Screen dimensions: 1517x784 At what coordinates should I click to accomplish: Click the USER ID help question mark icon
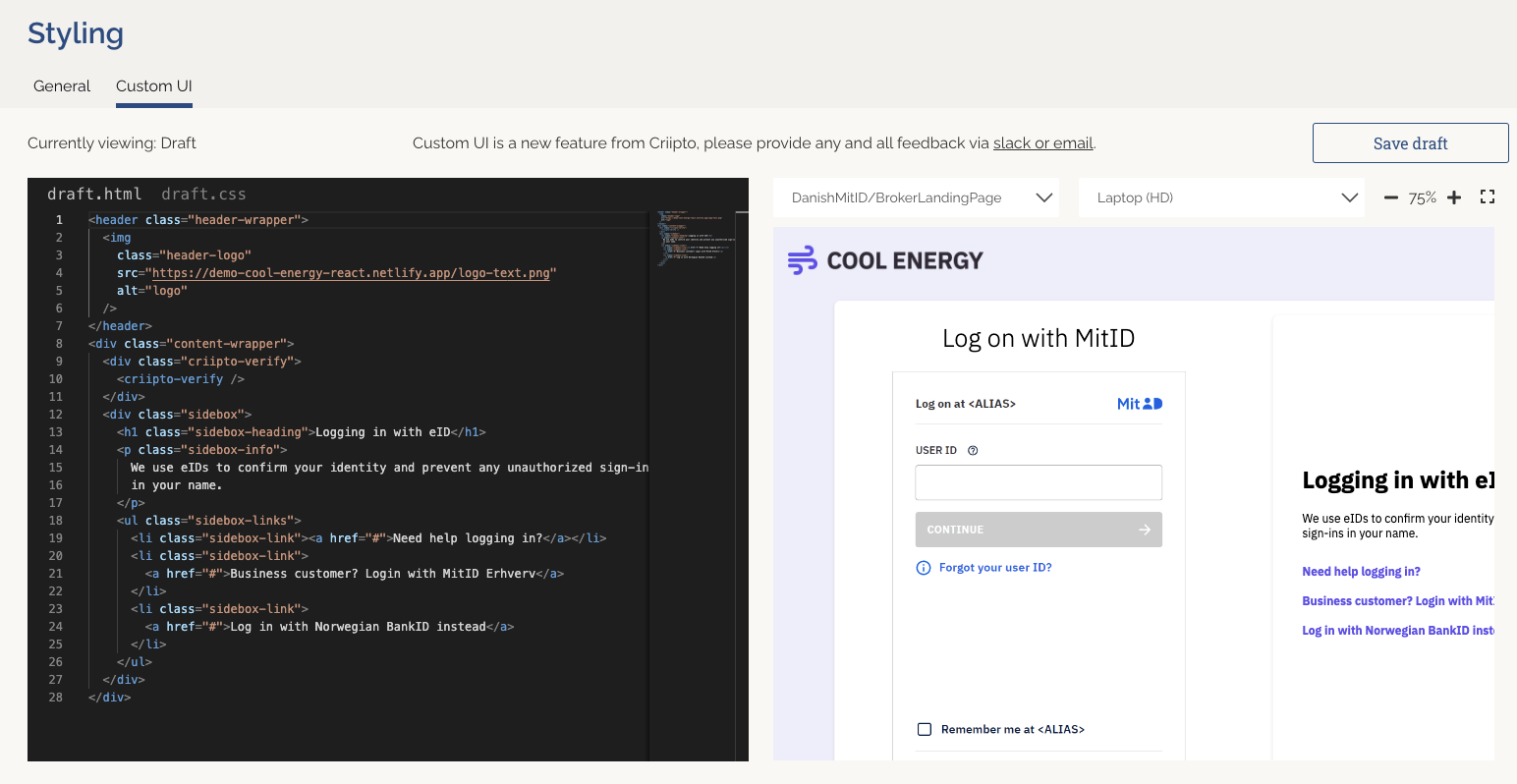(972, 450)
